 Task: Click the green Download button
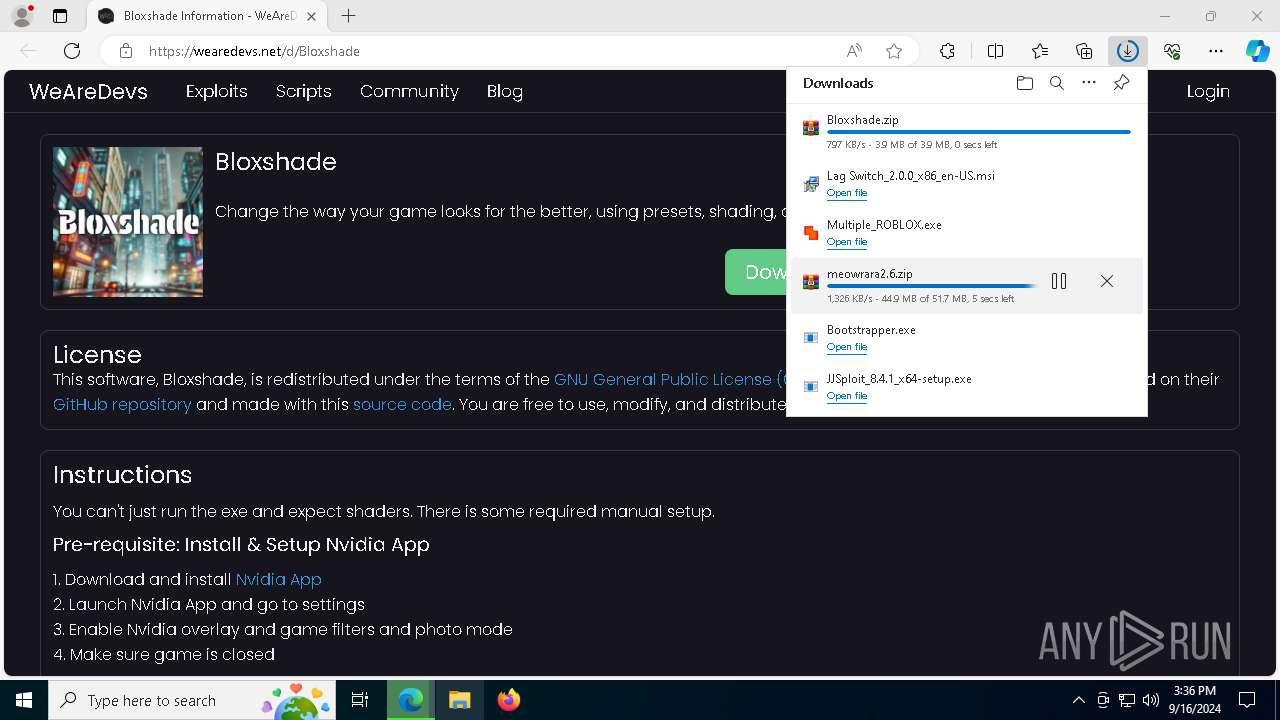pyautogui.click(x=756, y=272)
